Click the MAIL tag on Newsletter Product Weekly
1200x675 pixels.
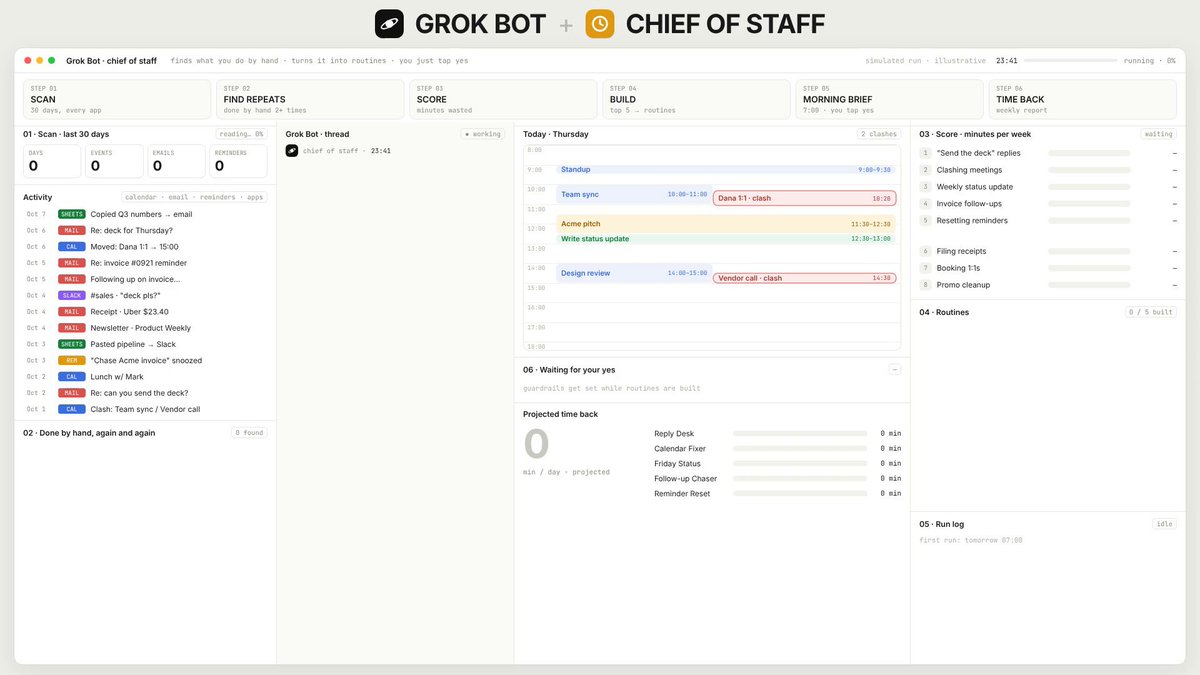72,328
